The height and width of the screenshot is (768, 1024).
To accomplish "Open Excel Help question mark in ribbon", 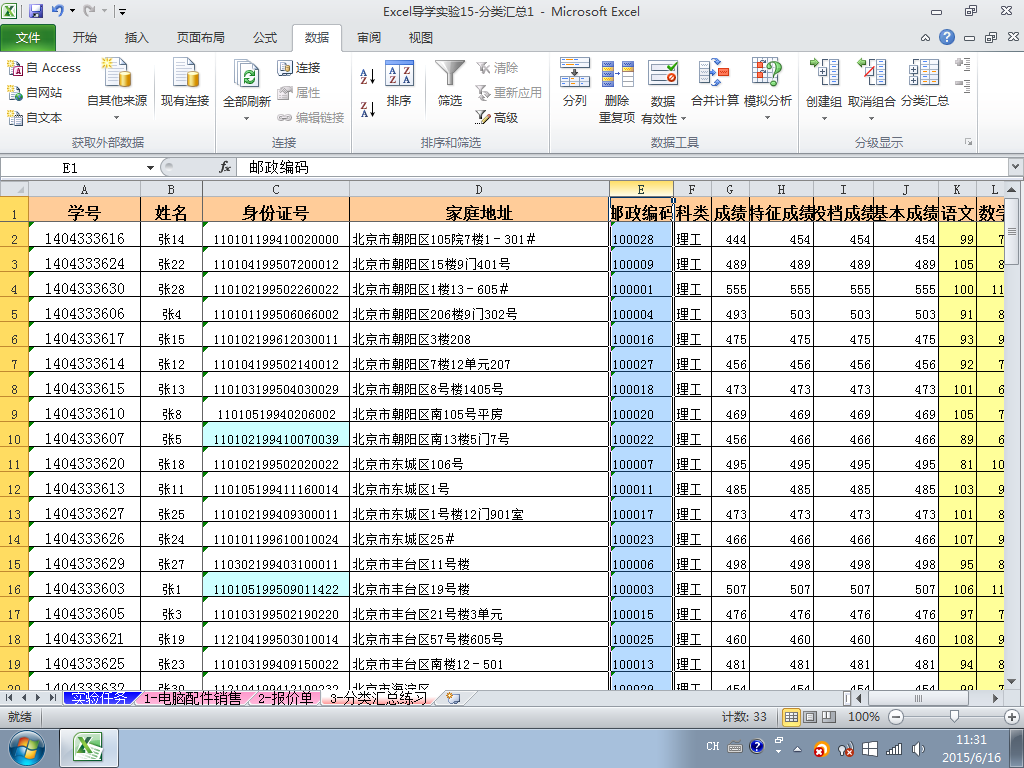I will (947, 37).
